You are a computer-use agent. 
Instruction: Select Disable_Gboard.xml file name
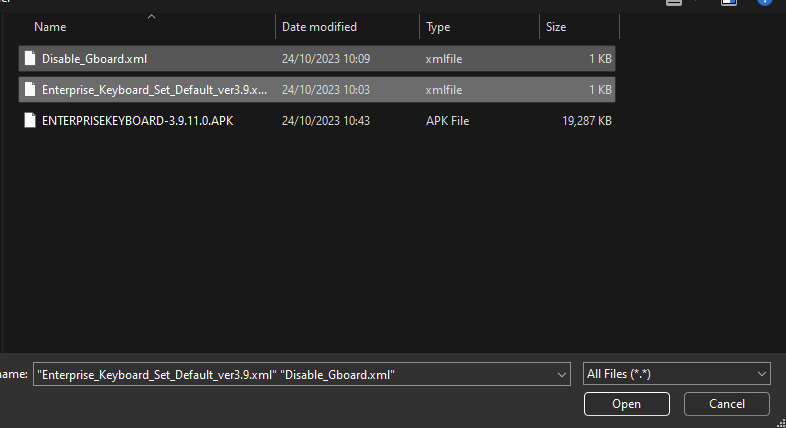94,59
